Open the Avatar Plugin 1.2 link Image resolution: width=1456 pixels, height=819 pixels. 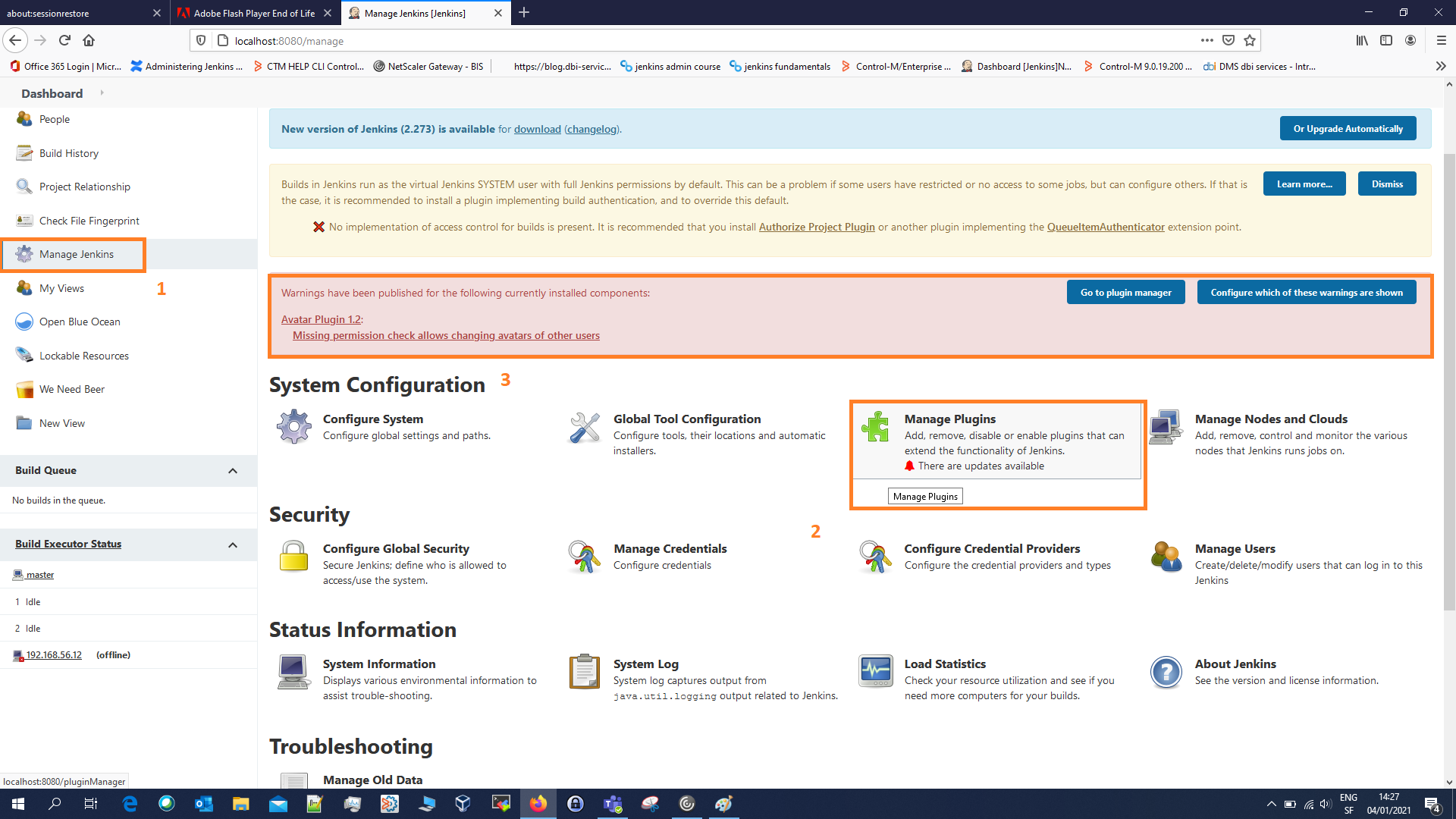pyautogui.click(x=321, y=319)
